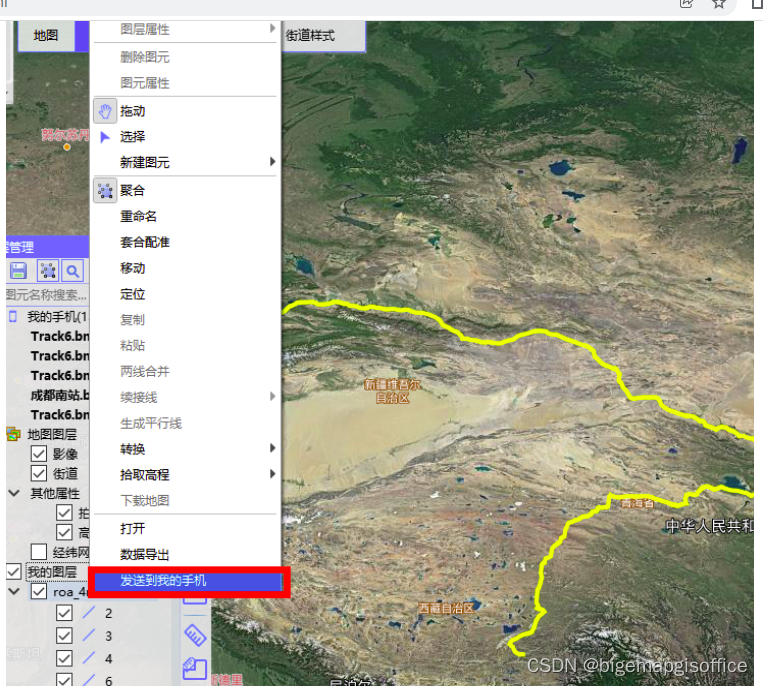This screenshot has height=686, width=763.
Task: Click the line icon of layer 2
Action: (89, 613)
